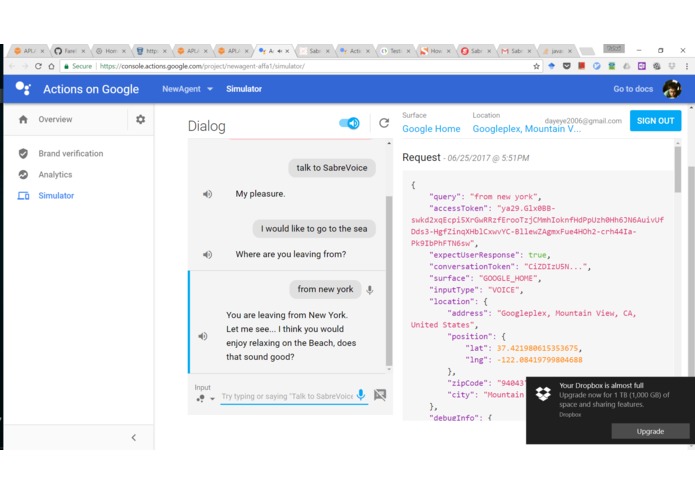The image size is (695, 494).
Task: Select Simulator in the sidebar
Action: click(56, 195)
